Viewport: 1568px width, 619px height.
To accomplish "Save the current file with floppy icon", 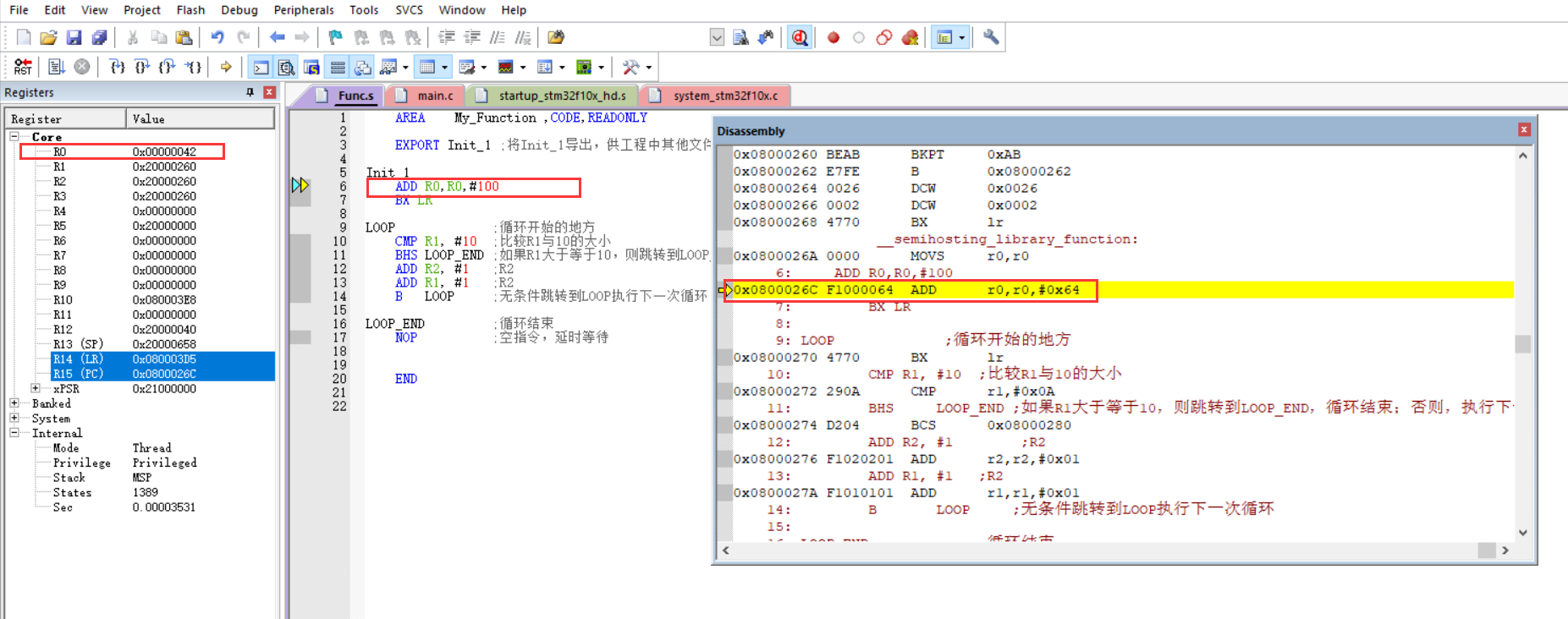I will pyautogui.click(x=74, y=37).
